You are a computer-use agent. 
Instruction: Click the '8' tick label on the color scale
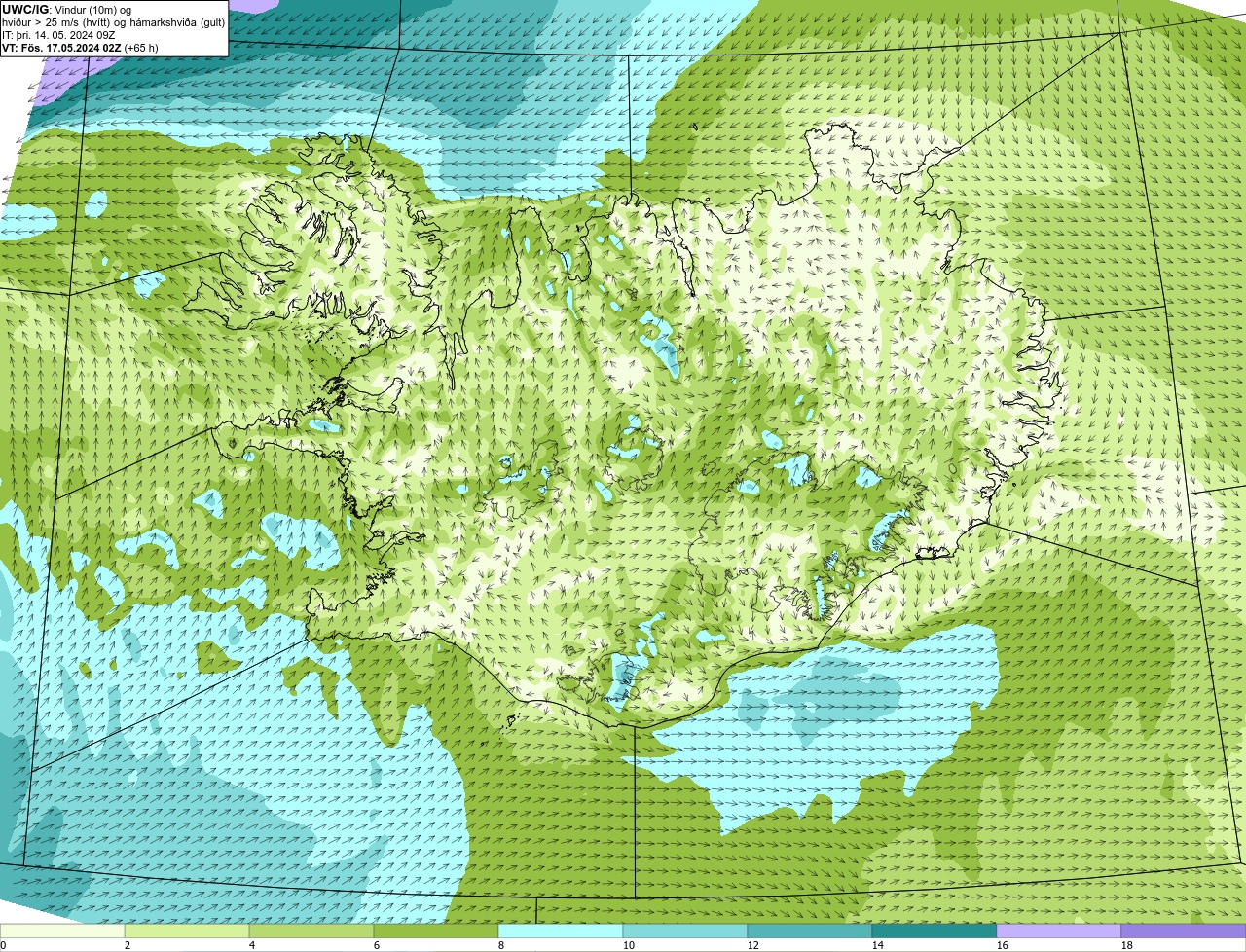point(501,945)
